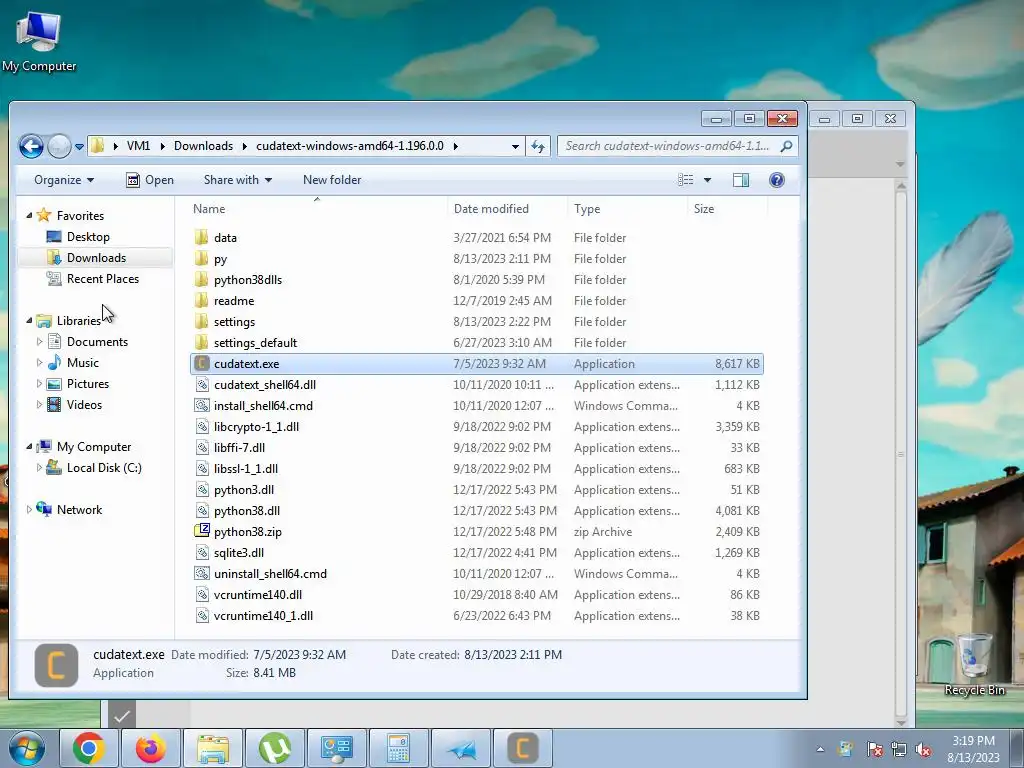
Task: Click the Refresh button in address bar
Action: [538, 146]
